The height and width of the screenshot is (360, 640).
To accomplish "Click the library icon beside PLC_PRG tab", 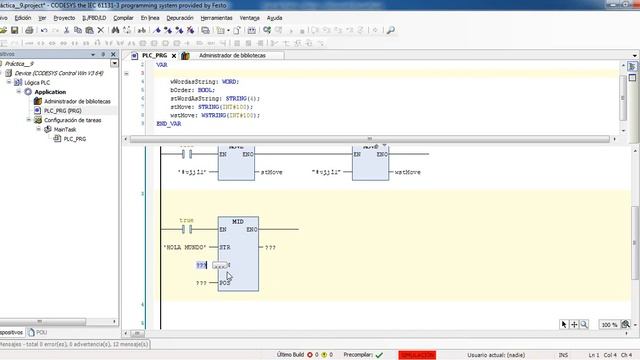I will click(x=185, y=56).
